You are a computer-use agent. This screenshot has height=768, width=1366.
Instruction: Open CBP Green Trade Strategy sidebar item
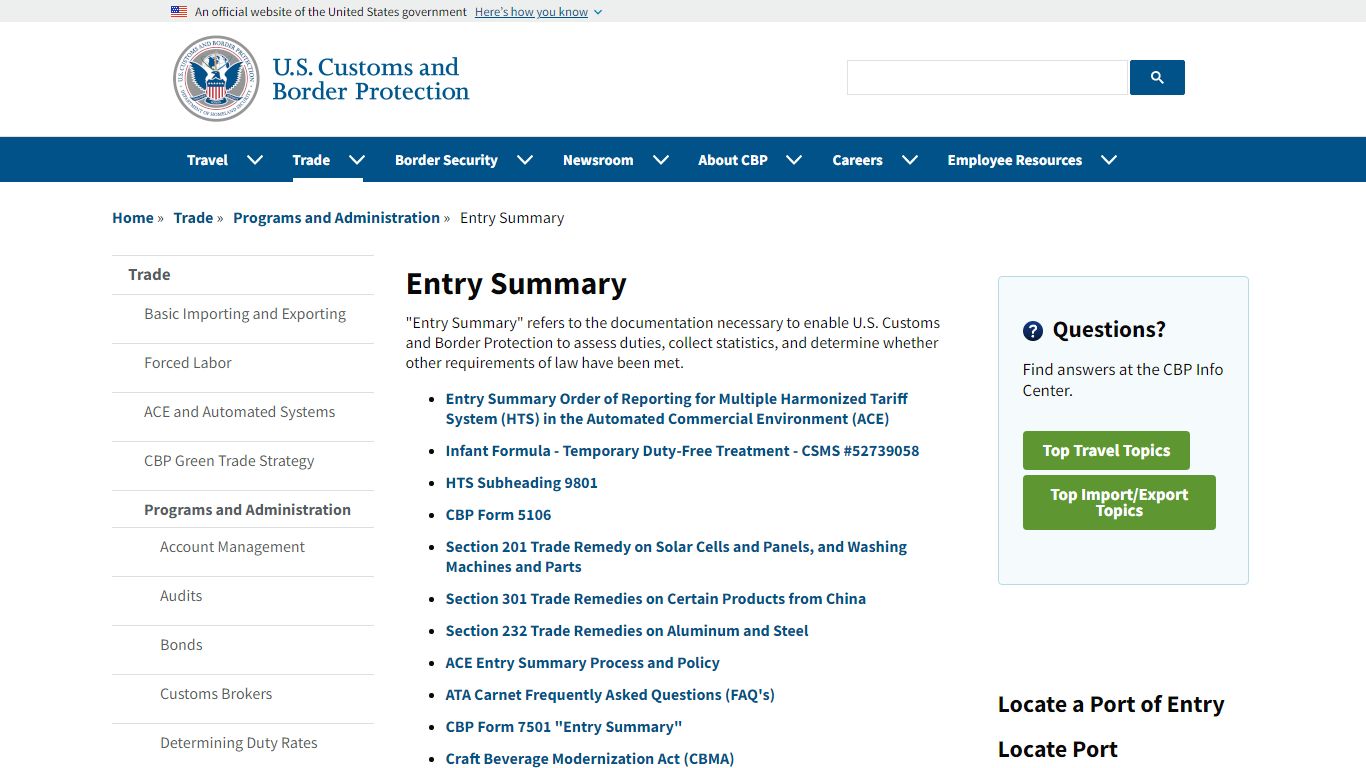(229, 461)
